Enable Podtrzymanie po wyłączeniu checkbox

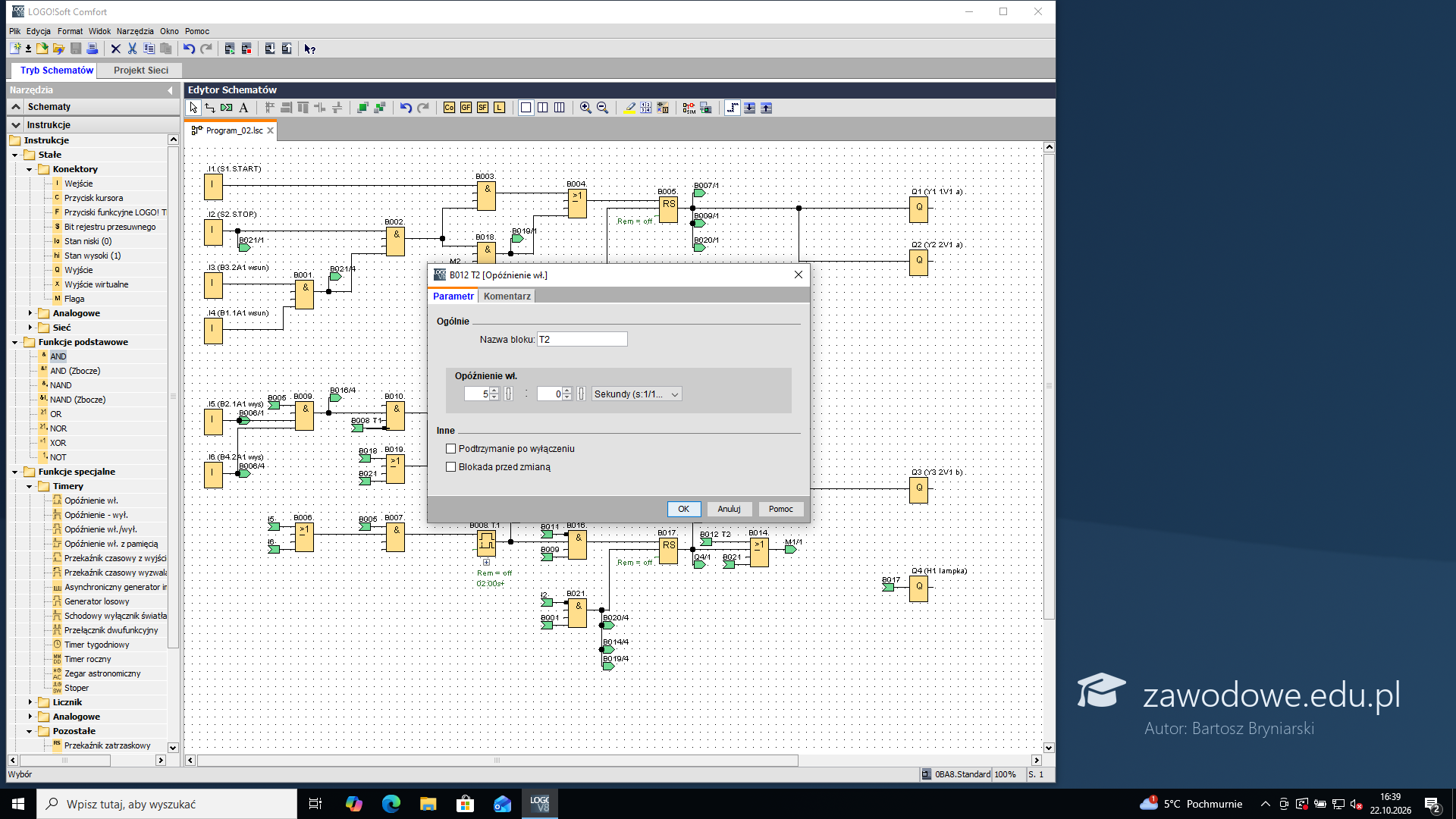point(451,449)
